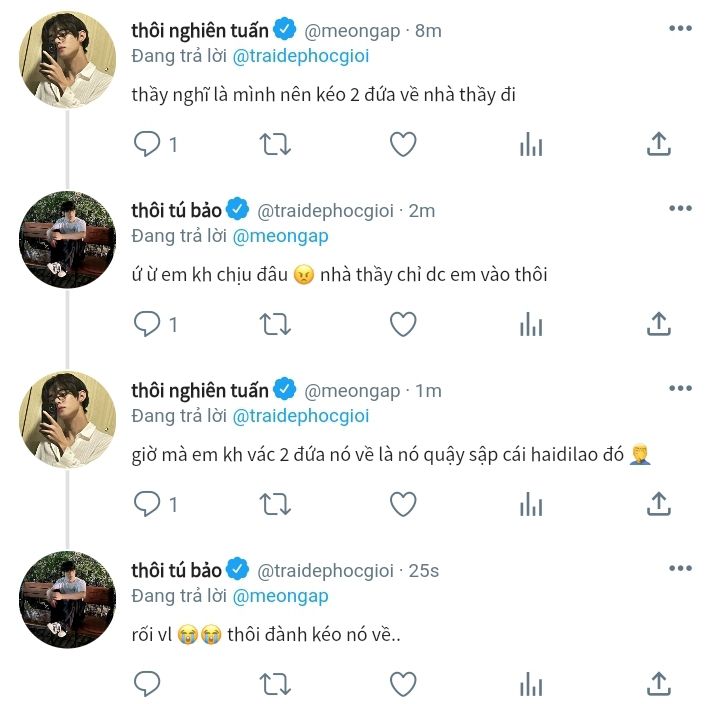Reply to the 2m tweet by thôi tú bảo
Viewport: 720px width, 704px height.
148,324
